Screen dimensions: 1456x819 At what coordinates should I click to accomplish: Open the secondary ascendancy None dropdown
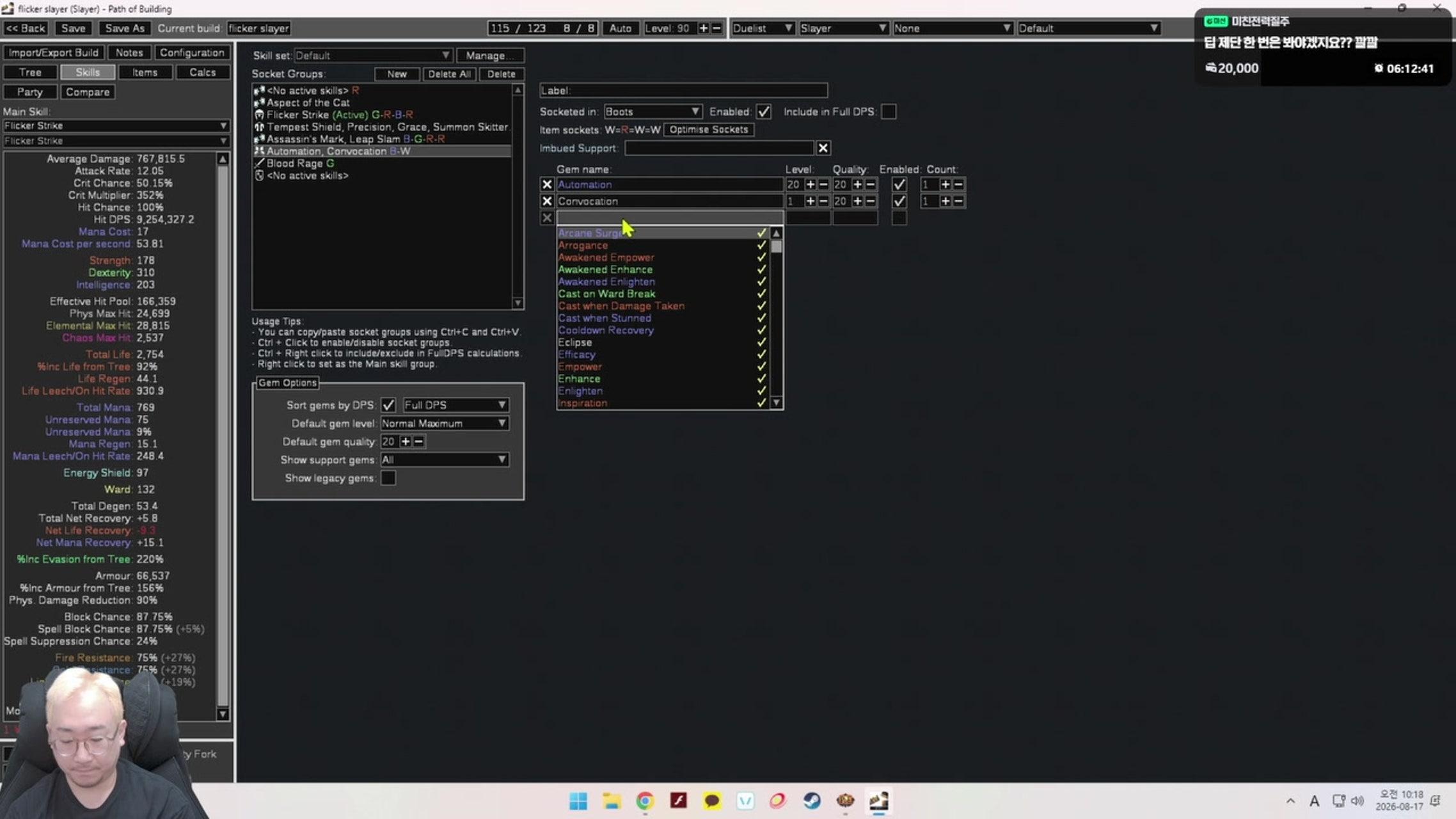[x=953, y=28]
